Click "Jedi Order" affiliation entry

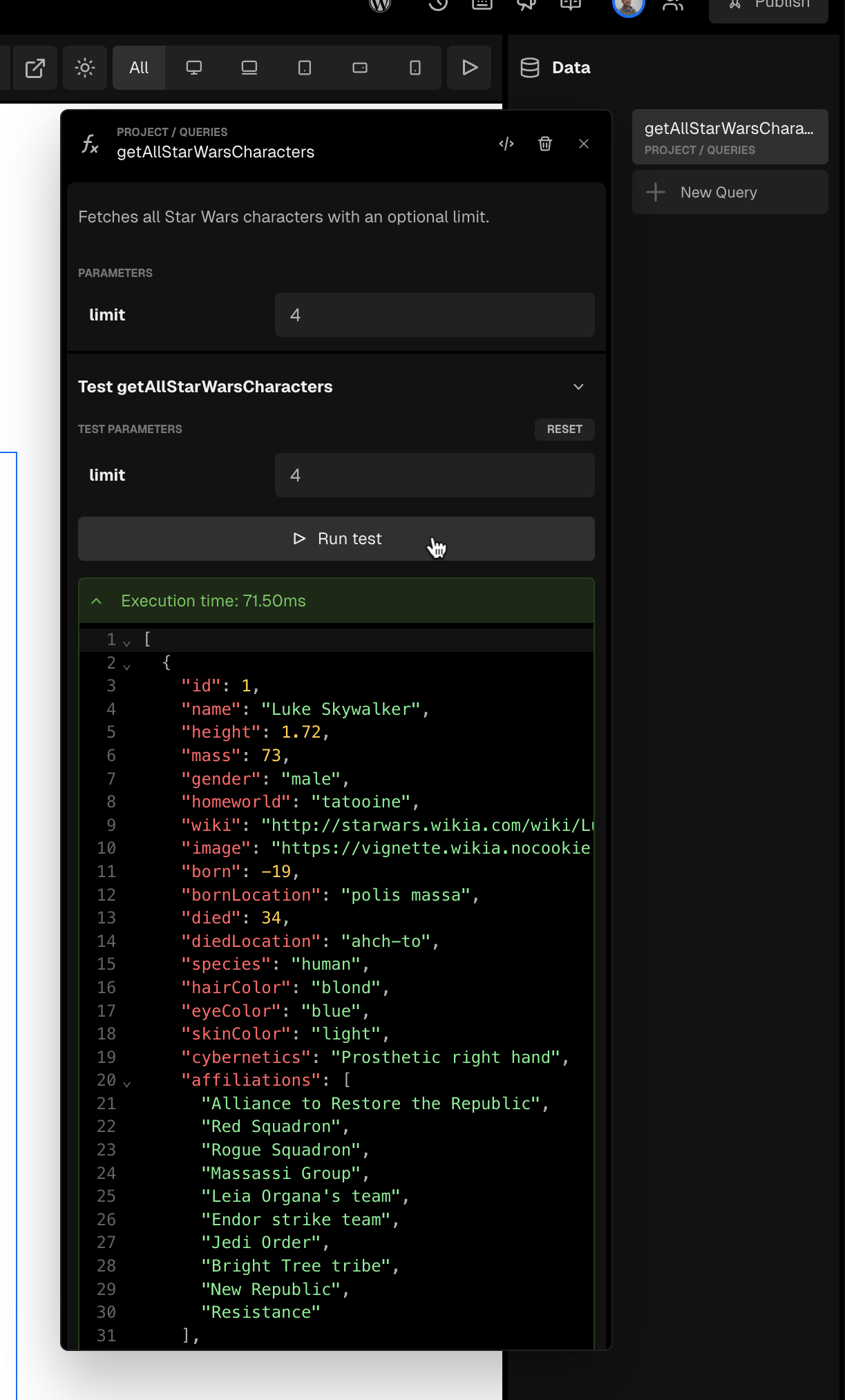[x=260, y=1243]
